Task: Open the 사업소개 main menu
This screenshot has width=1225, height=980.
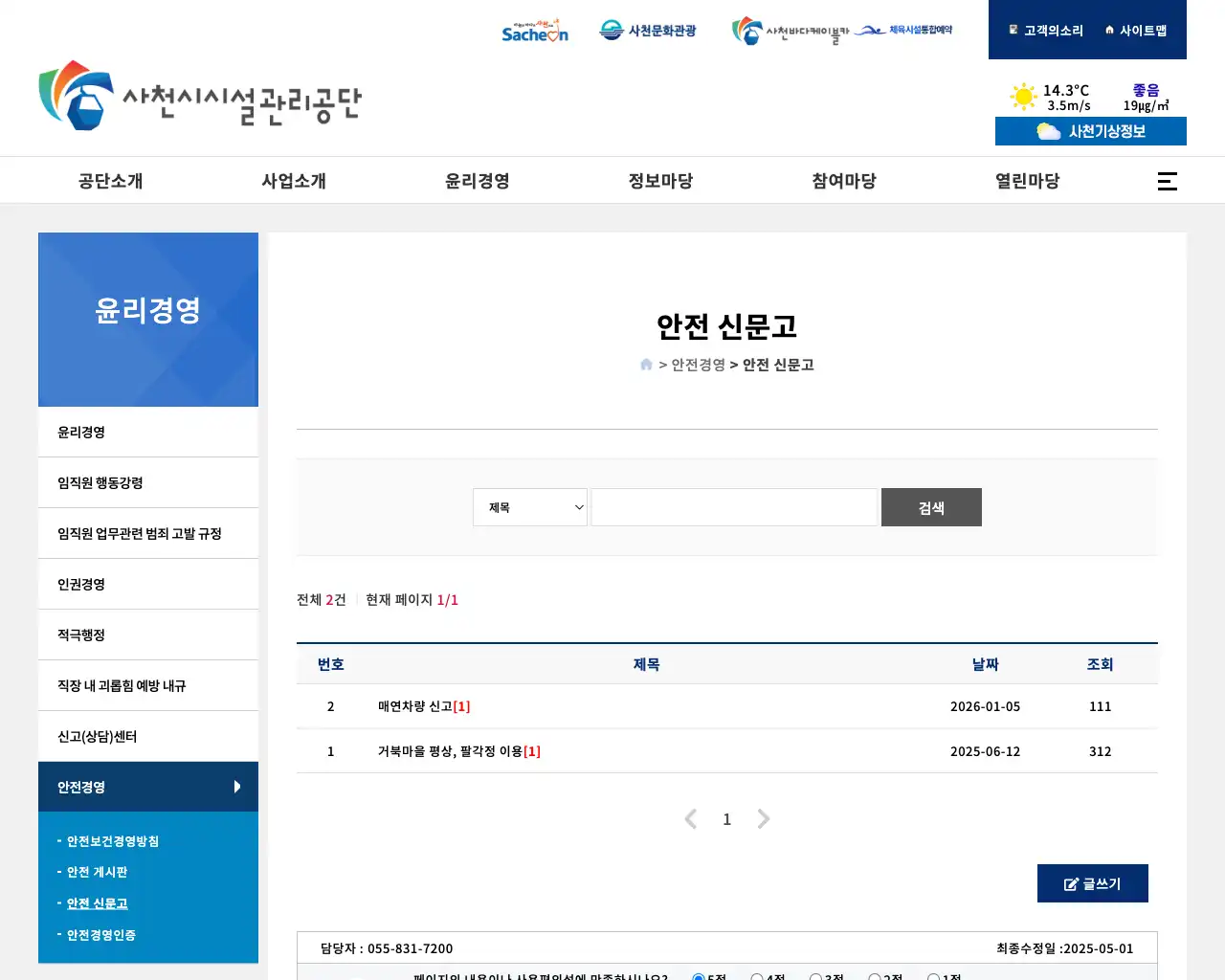Action: 294,181
